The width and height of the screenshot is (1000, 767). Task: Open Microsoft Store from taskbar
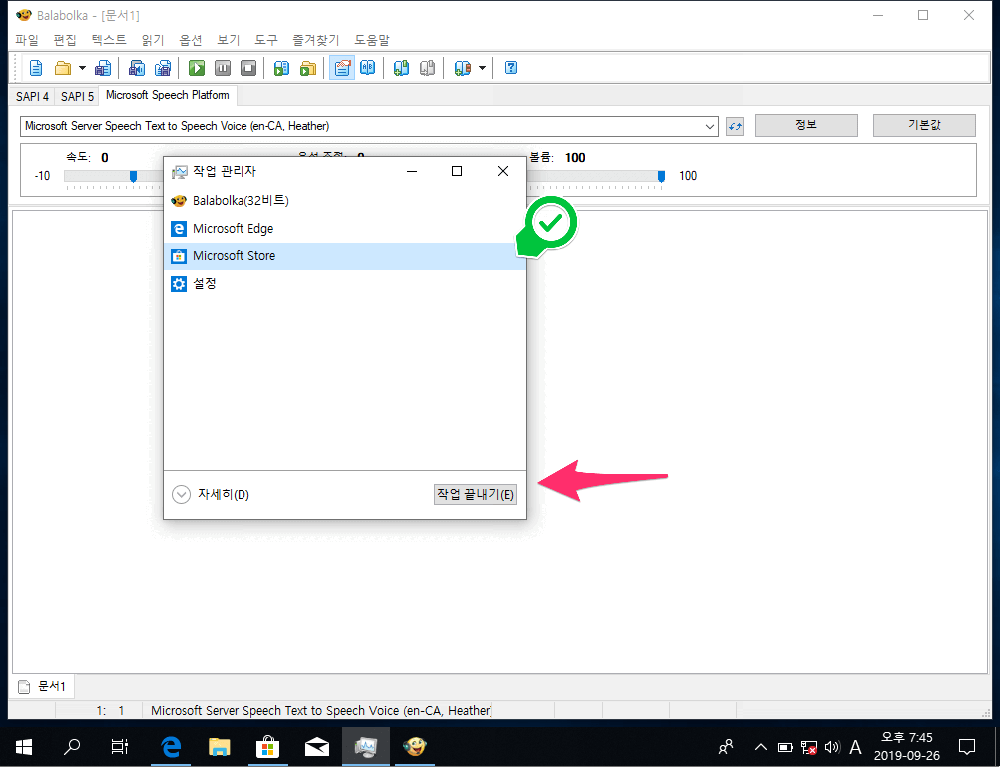[x=268, y=746]
